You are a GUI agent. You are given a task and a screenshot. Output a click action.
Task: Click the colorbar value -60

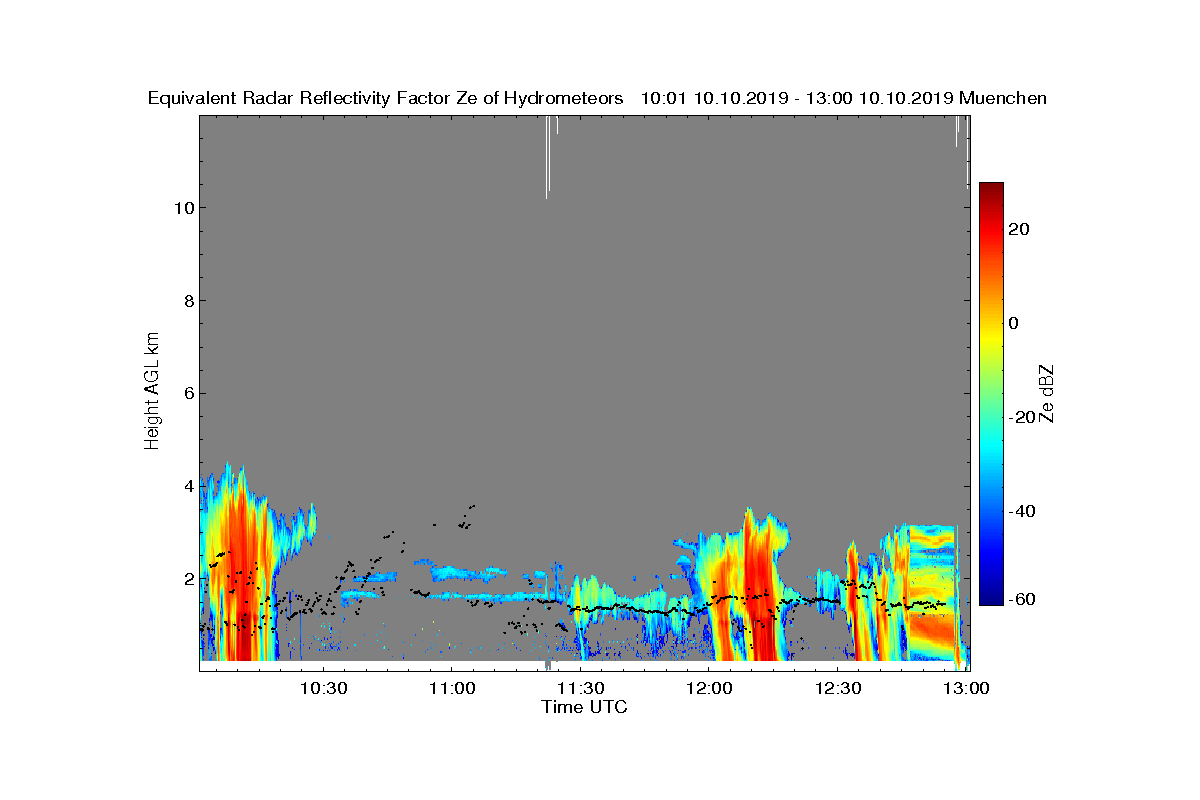1020,599
